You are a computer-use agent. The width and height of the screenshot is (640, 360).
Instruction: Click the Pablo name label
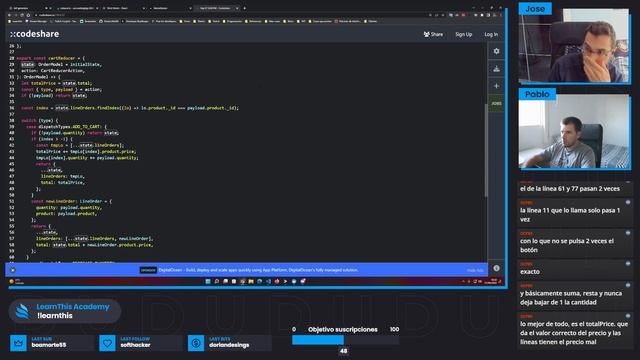pyautogui.click(x=537, y=94)
